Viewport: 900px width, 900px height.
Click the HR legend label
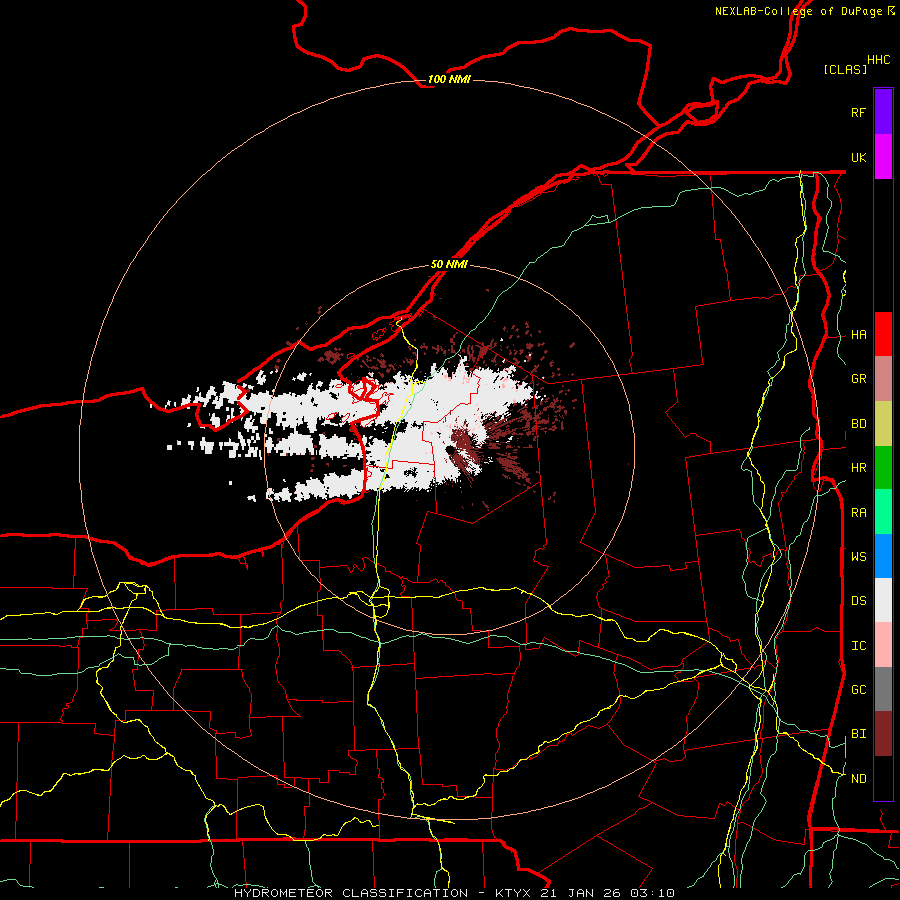859,468
